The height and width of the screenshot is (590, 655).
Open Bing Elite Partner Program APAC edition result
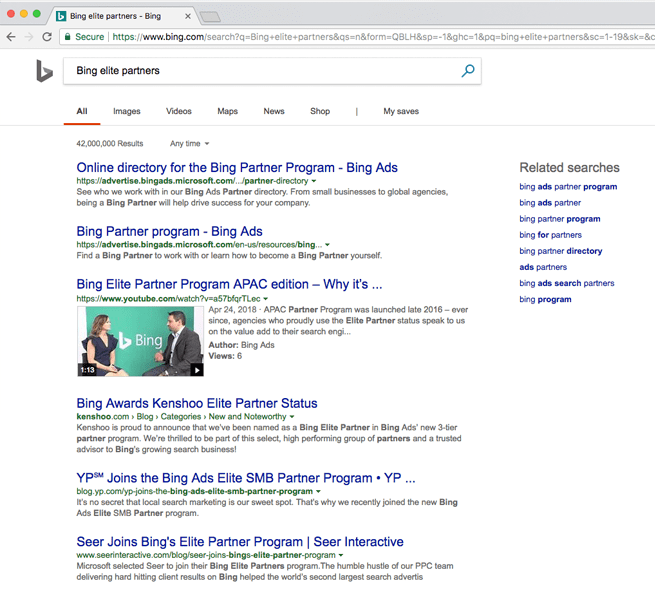(229, 284)
